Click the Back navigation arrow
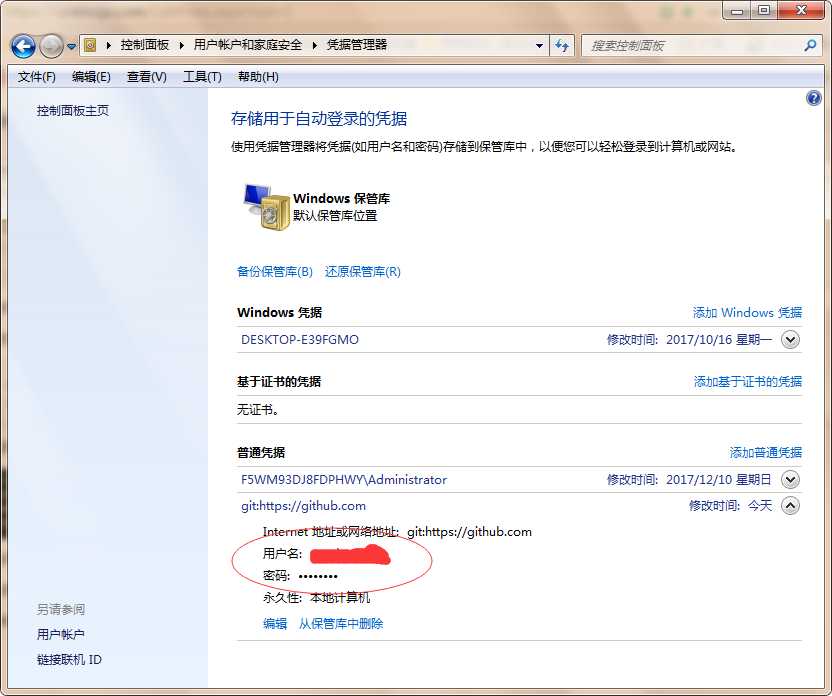 tap(23, 47)
